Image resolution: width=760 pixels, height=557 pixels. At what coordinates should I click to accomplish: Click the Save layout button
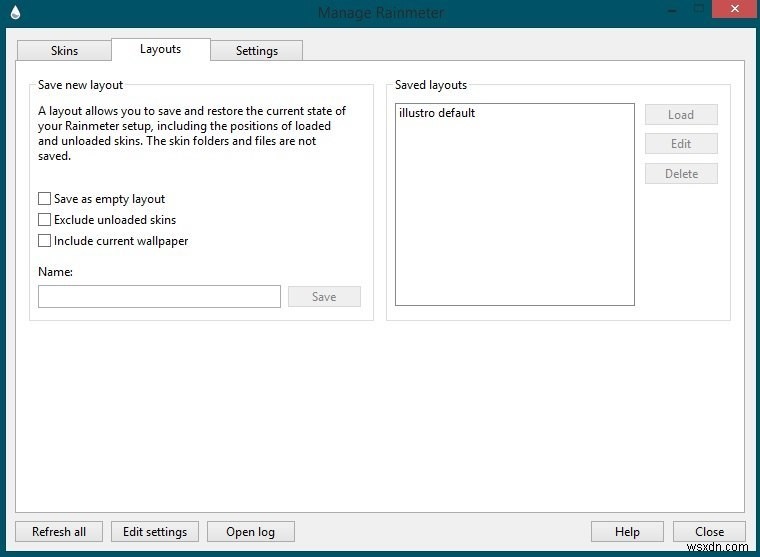[324, 296]
